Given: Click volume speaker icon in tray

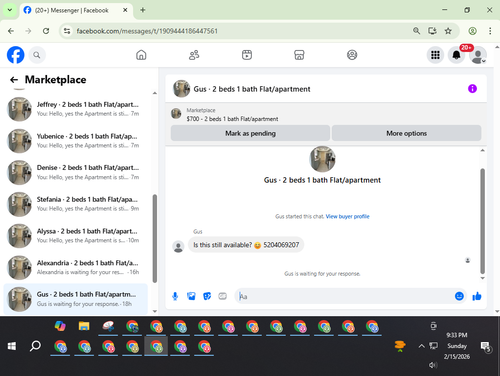Looking at the screenshot, I should click(433, 365).
